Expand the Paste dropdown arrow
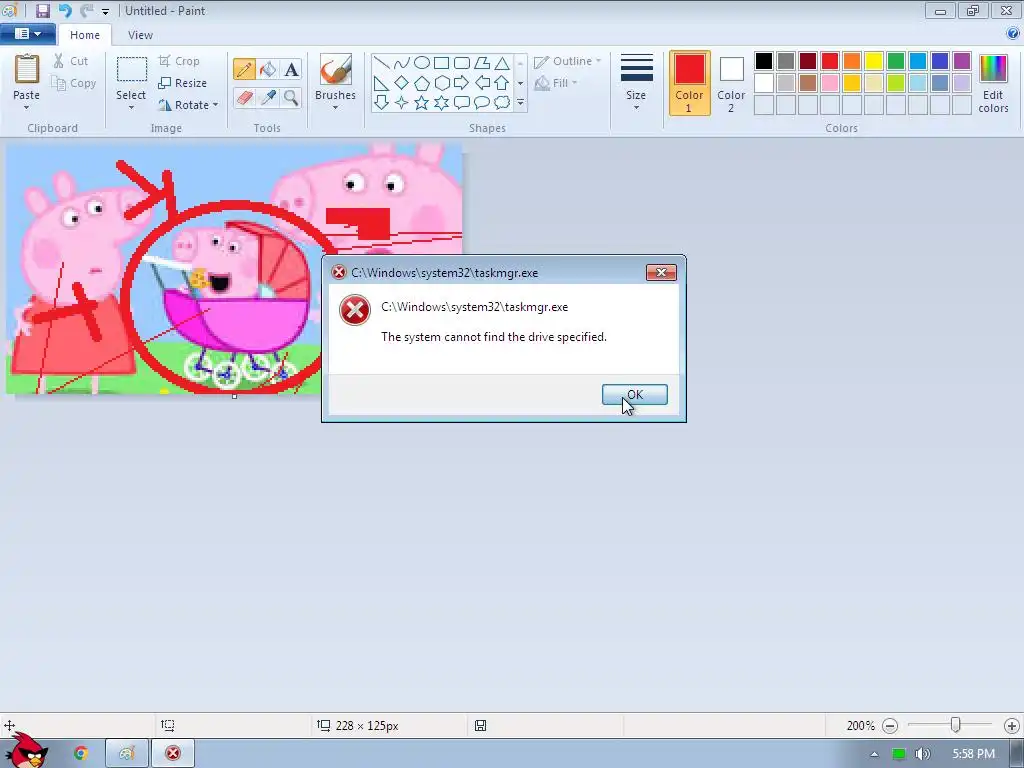This screenshot has height=768, width=1024. pos(27,108)
